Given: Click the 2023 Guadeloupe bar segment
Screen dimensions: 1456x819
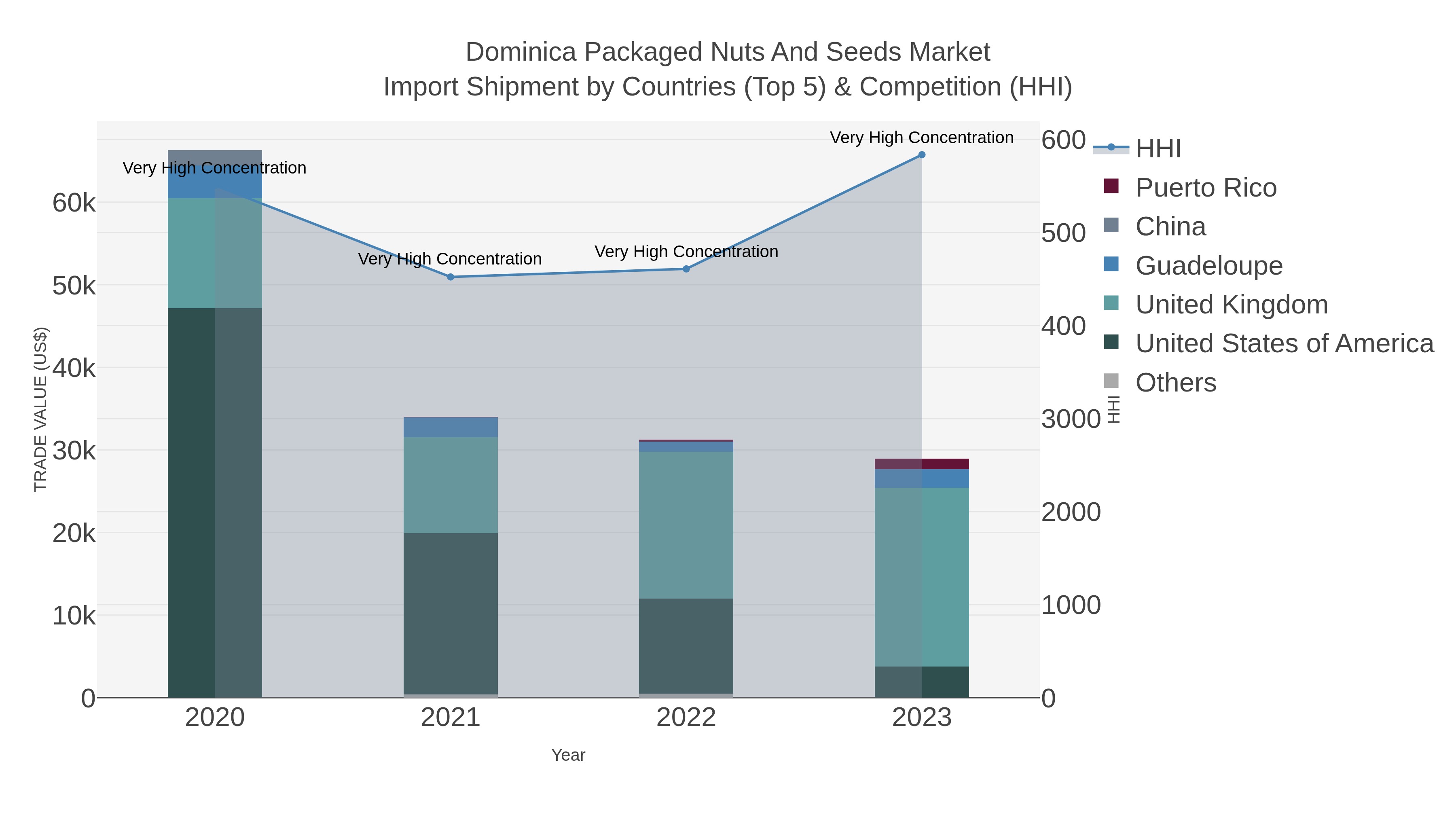Looking at the screenshot, I should point(922,478).
